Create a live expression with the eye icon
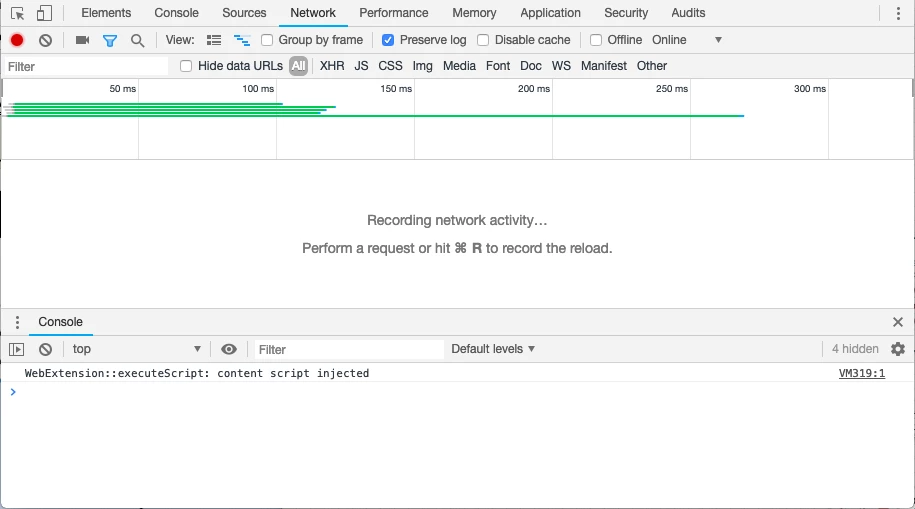The height and width of the screenshot is (509, 915). click(229, 349)
